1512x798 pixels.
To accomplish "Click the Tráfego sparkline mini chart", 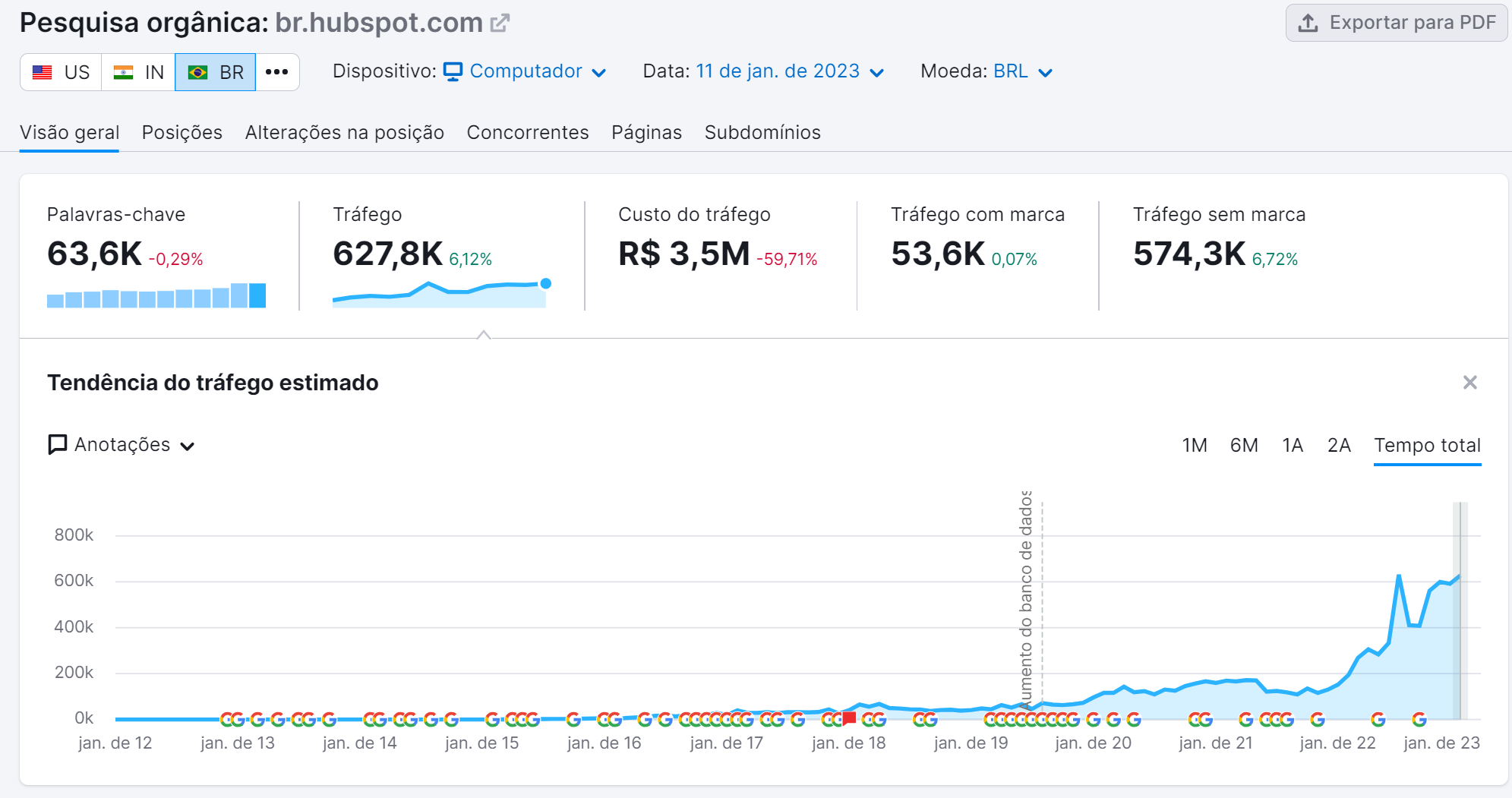I will 441,293.
